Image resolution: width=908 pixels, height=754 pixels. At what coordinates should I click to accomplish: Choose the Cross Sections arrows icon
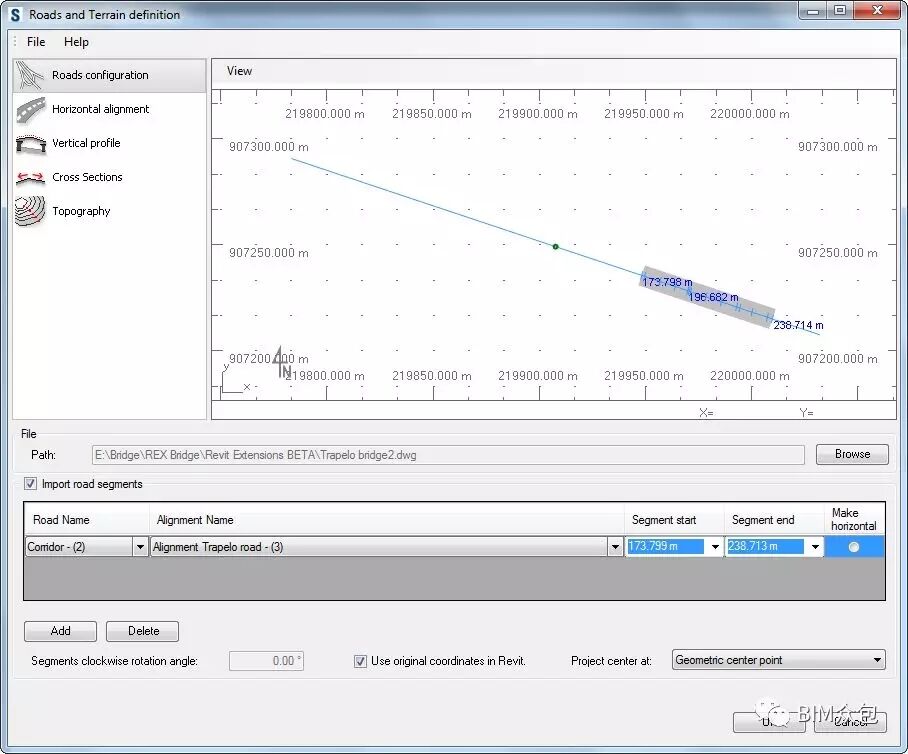(31, 178)
